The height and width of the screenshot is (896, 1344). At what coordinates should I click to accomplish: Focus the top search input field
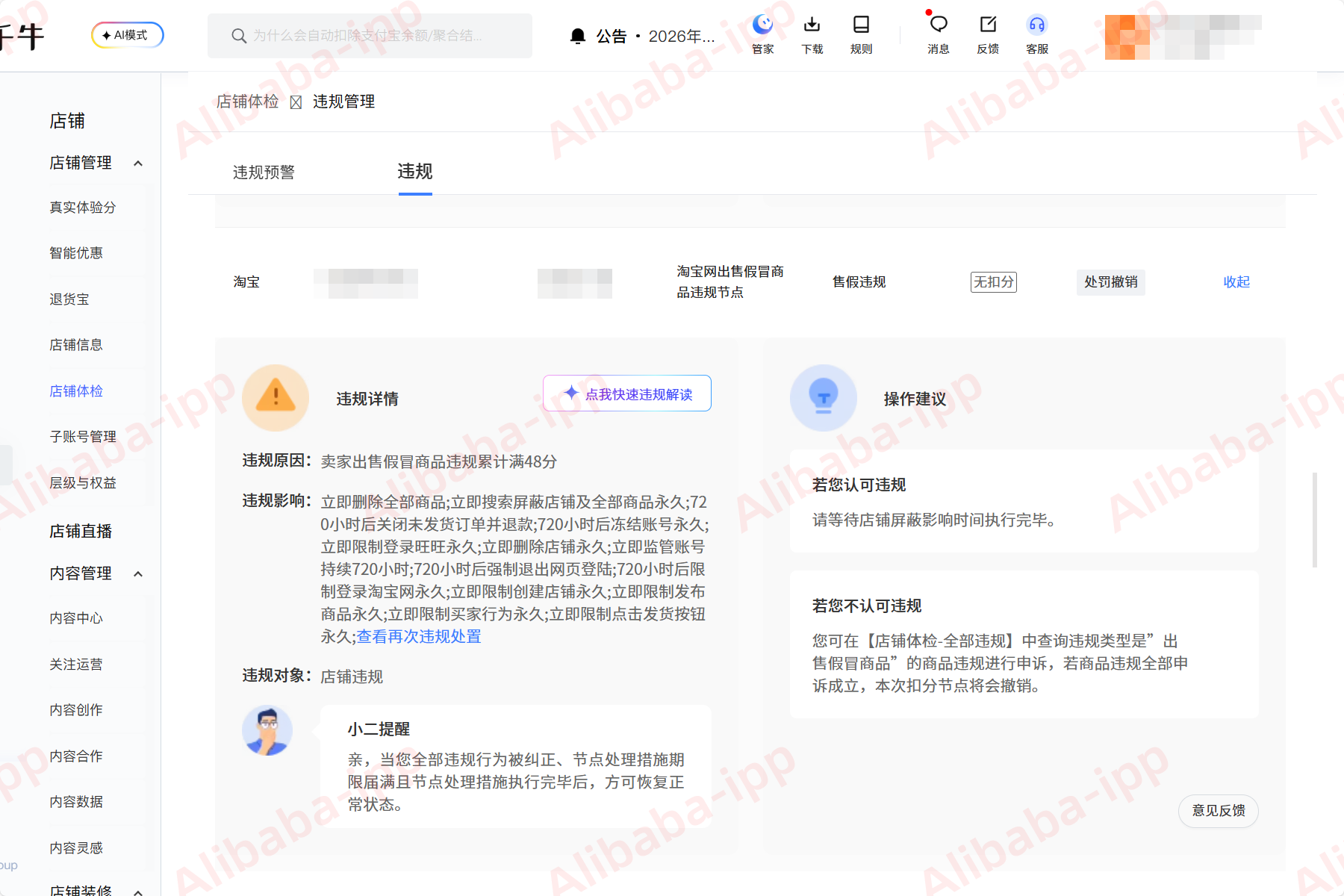[370, 36]
